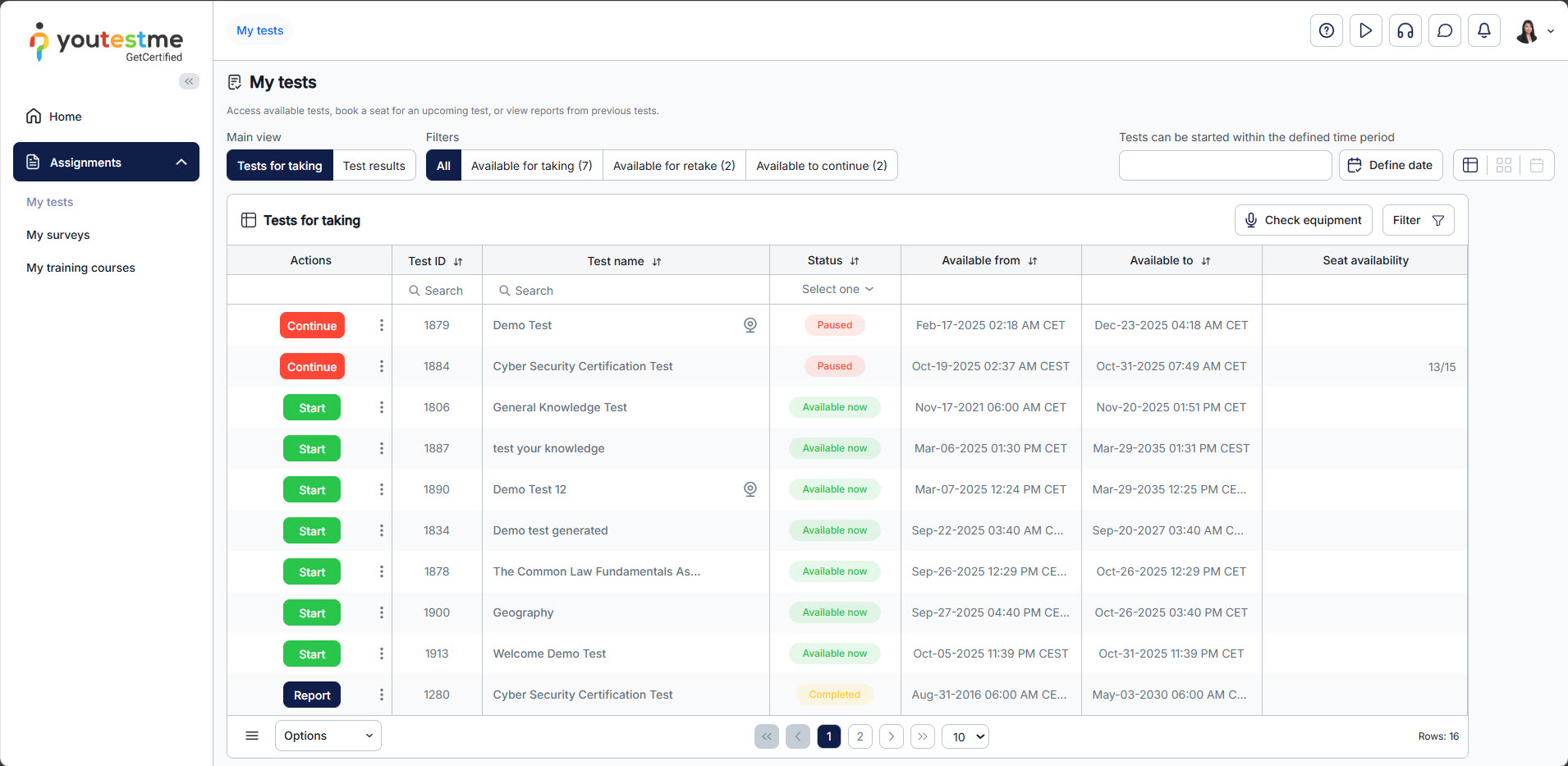Open the help question mark icon
Screen dimensions: 1568x766
1326,31
